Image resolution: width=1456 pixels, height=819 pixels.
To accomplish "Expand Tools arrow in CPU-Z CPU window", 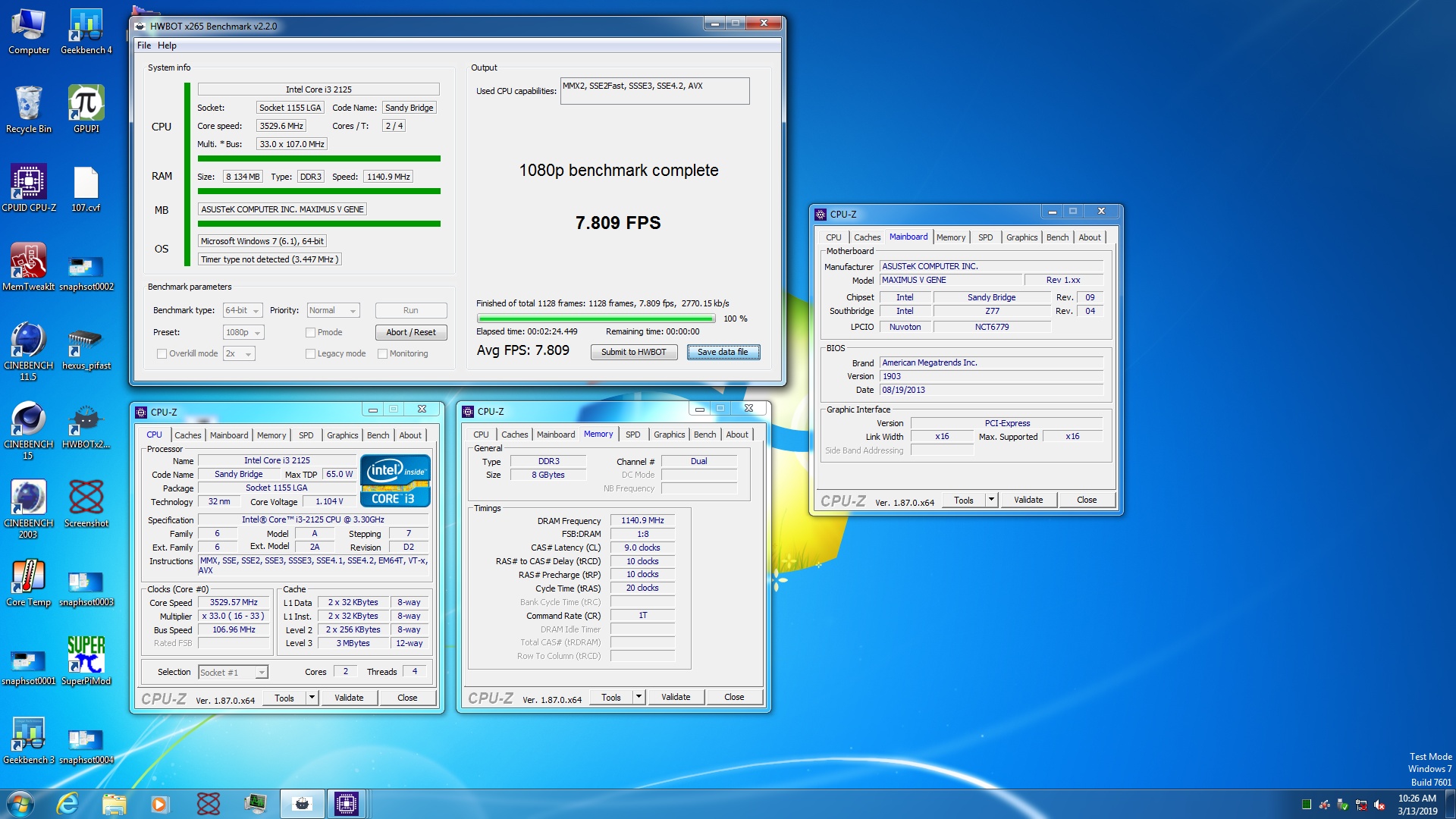I will [312, 698].
